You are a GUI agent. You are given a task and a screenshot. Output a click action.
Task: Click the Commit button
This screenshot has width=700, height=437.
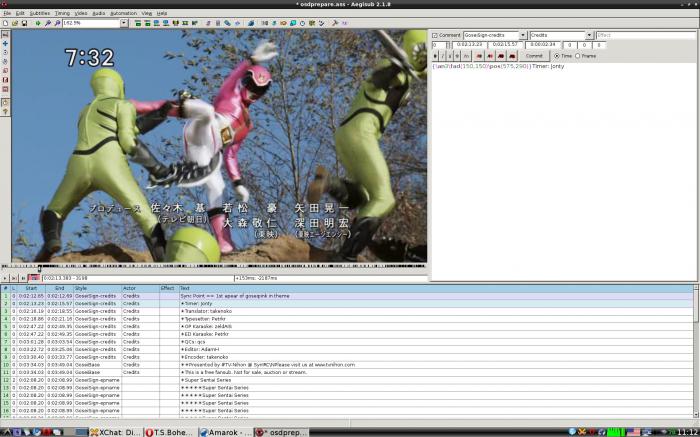coord(534,56)
